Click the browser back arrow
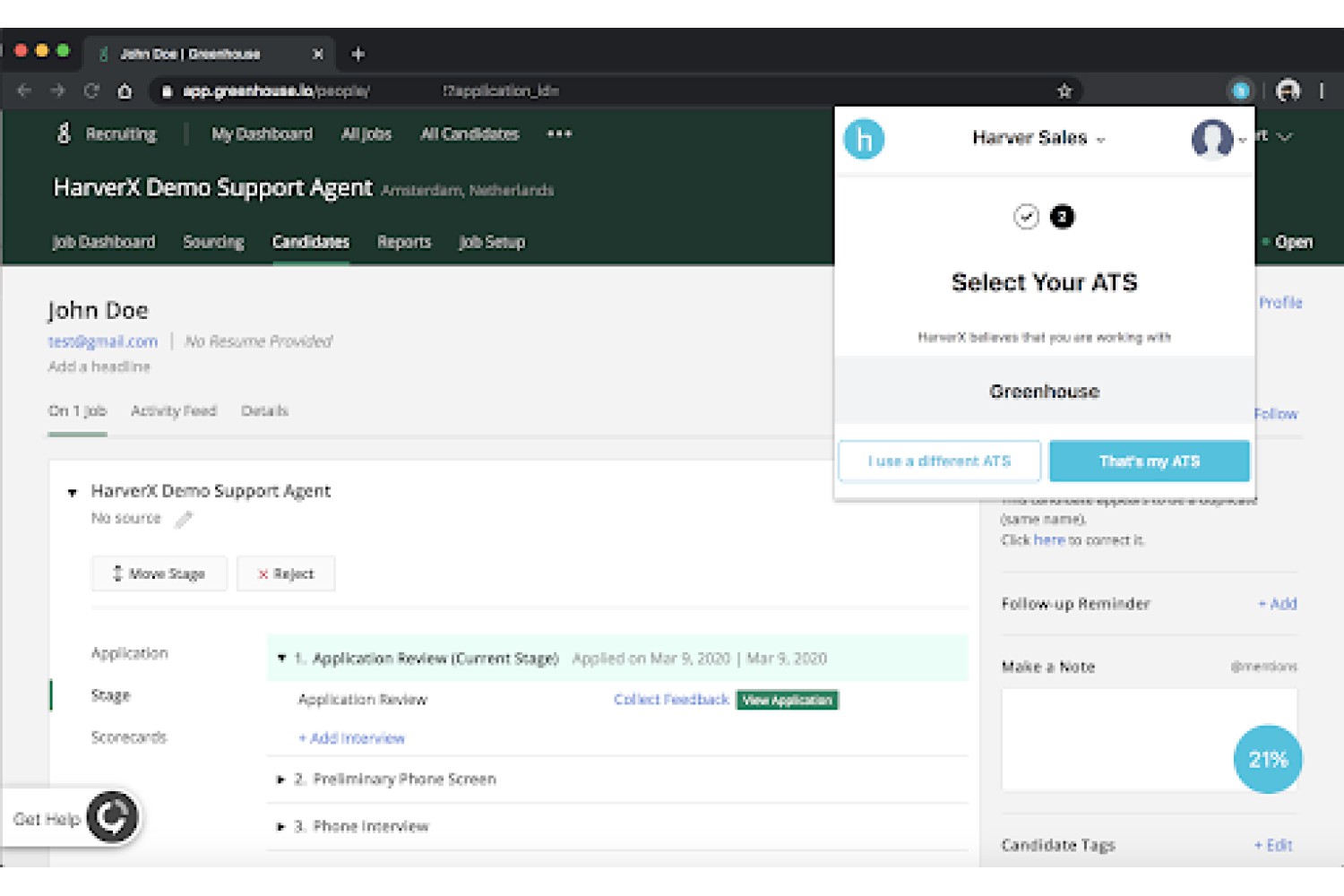 [24, 90]
